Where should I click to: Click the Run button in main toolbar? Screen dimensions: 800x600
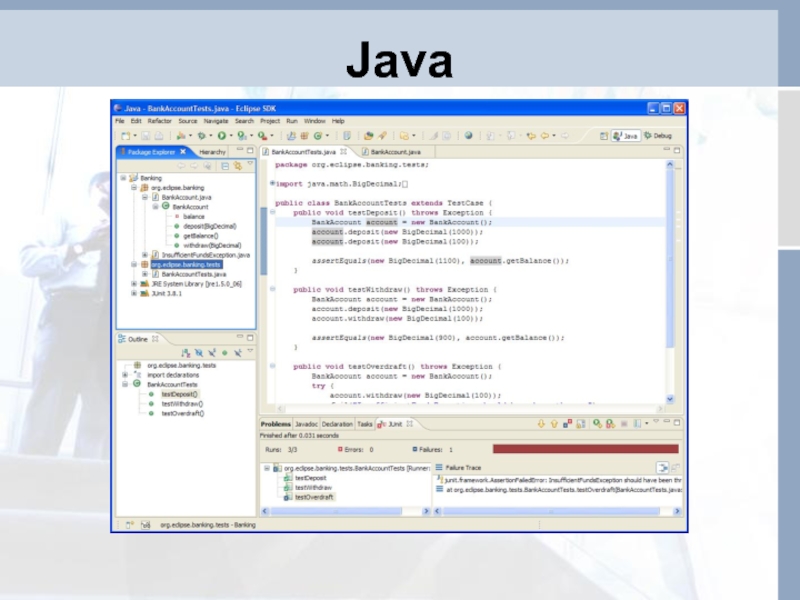click(x=222, y=135)
